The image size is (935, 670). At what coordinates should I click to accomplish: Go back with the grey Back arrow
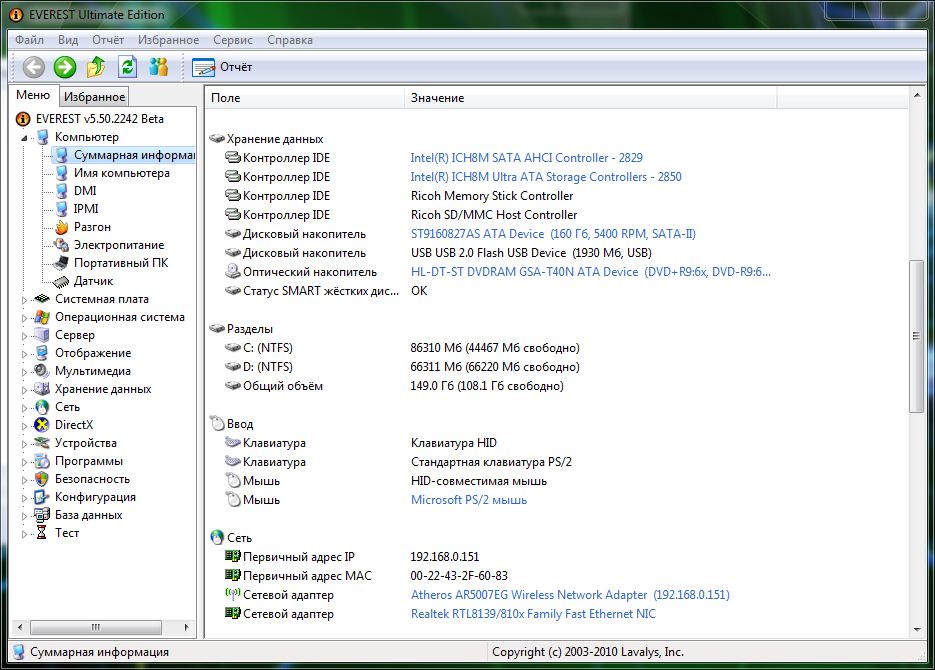[x=33, y=67]
